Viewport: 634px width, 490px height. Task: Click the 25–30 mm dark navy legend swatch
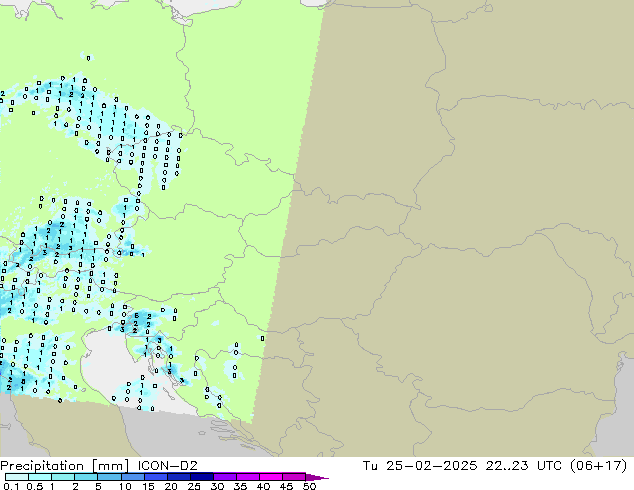coord(201,477)
